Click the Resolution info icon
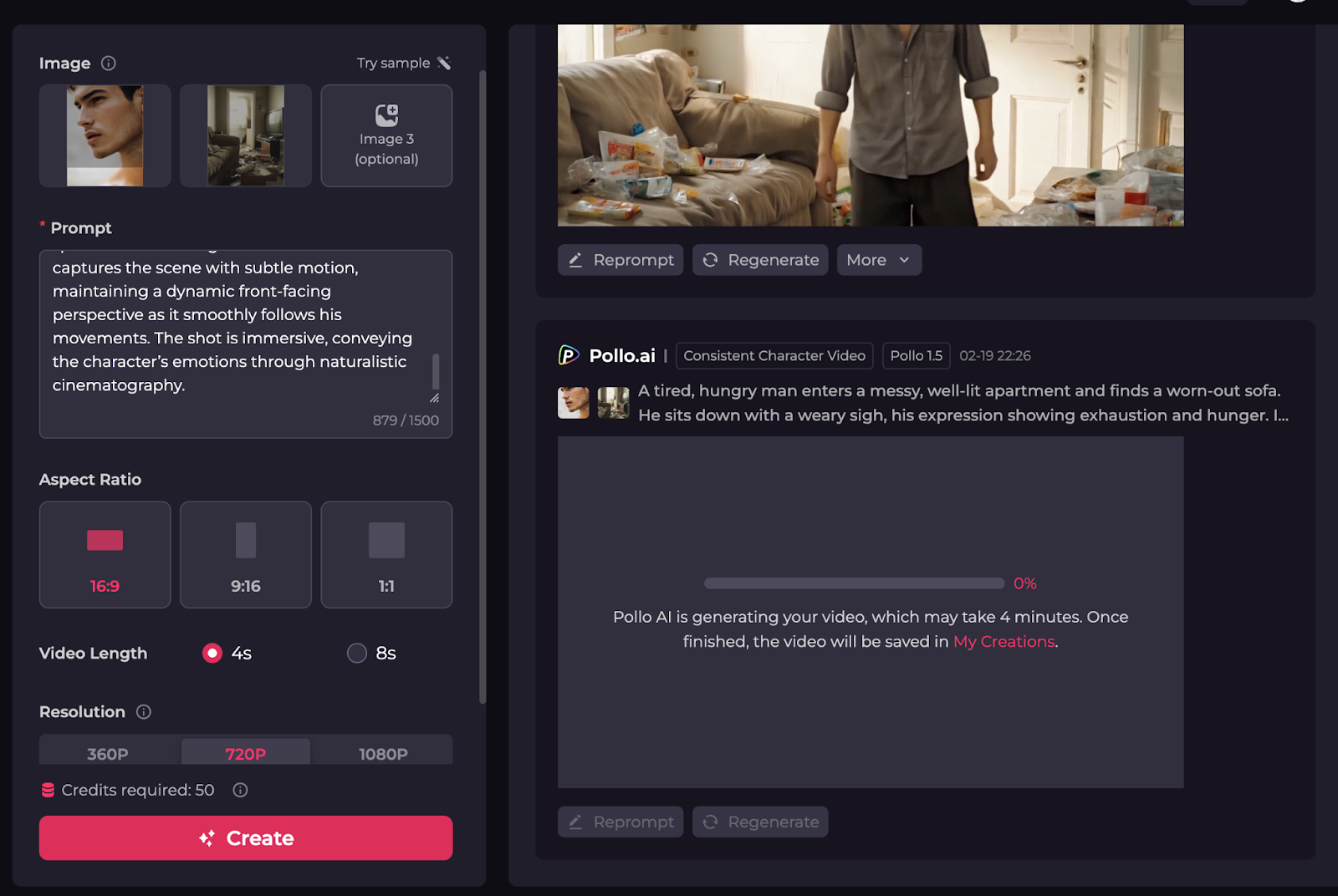The height and width of the screenshot is (896, 1338). [144, 712]
